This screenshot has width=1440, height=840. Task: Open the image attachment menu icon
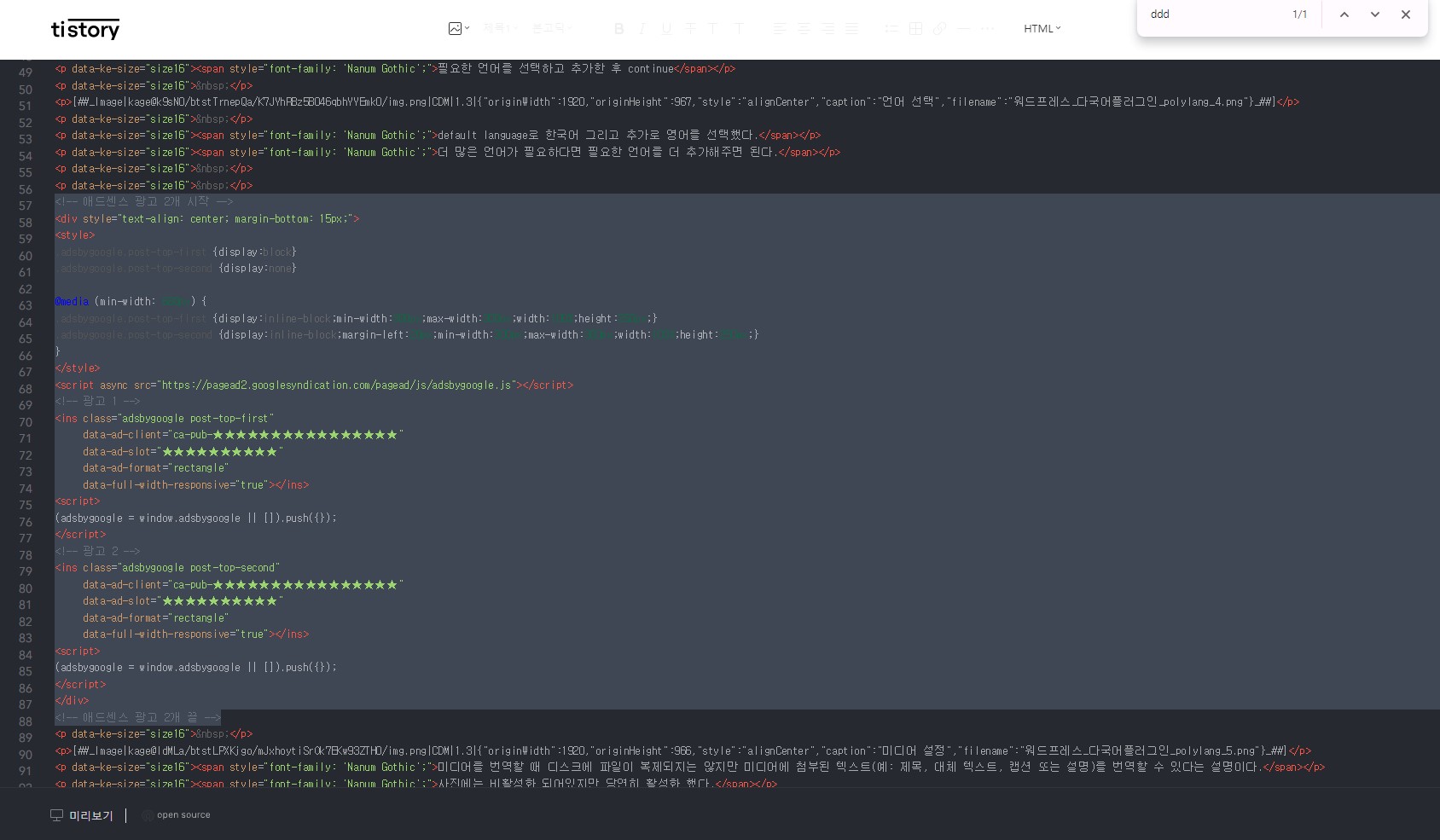pyautogui.click(x=458, y=28)
